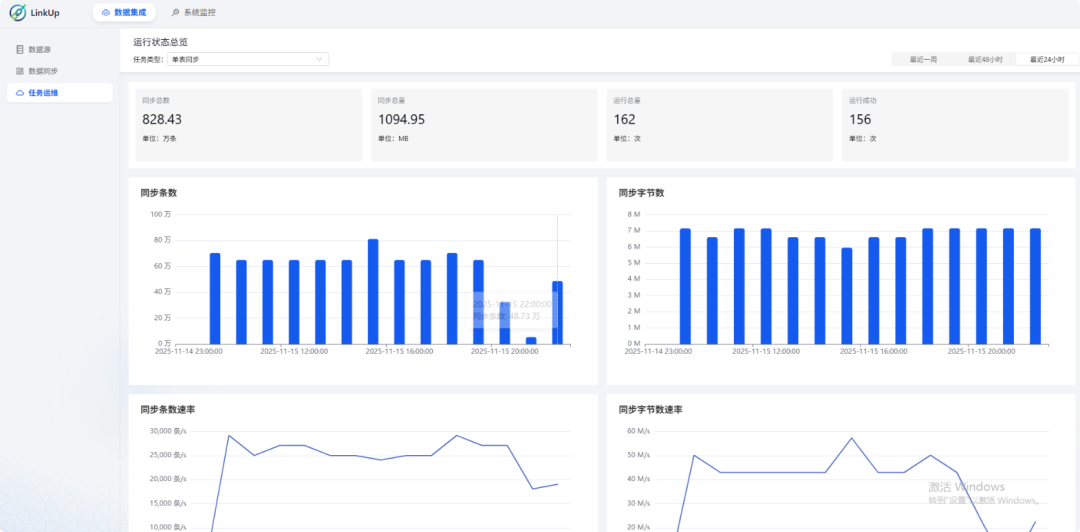Select the 最近48小时 time range
1080x532 pixels.
[985, 59]
